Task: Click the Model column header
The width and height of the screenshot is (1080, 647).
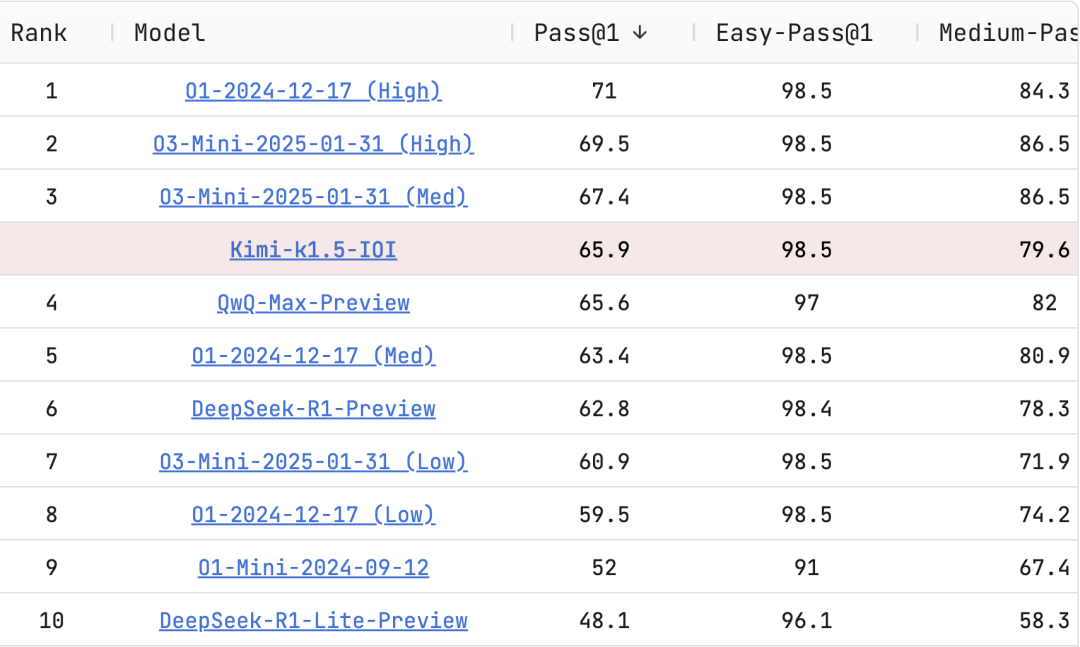Action: (x=170, y=33)
